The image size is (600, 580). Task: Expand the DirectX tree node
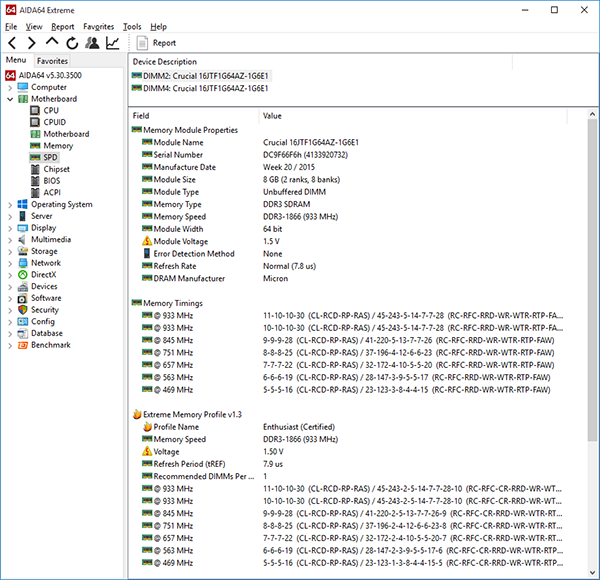(10, 275)
